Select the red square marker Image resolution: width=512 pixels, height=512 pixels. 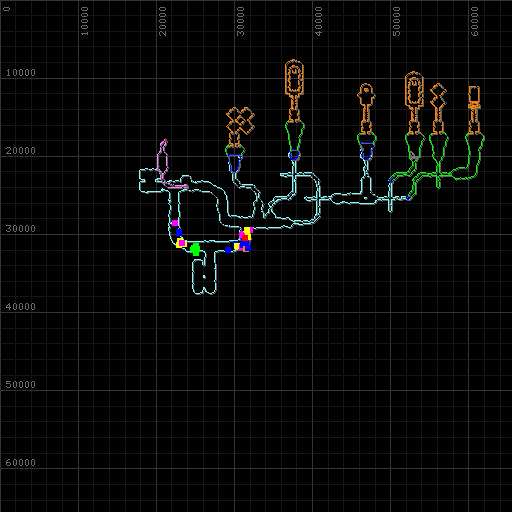coord(245,237)
